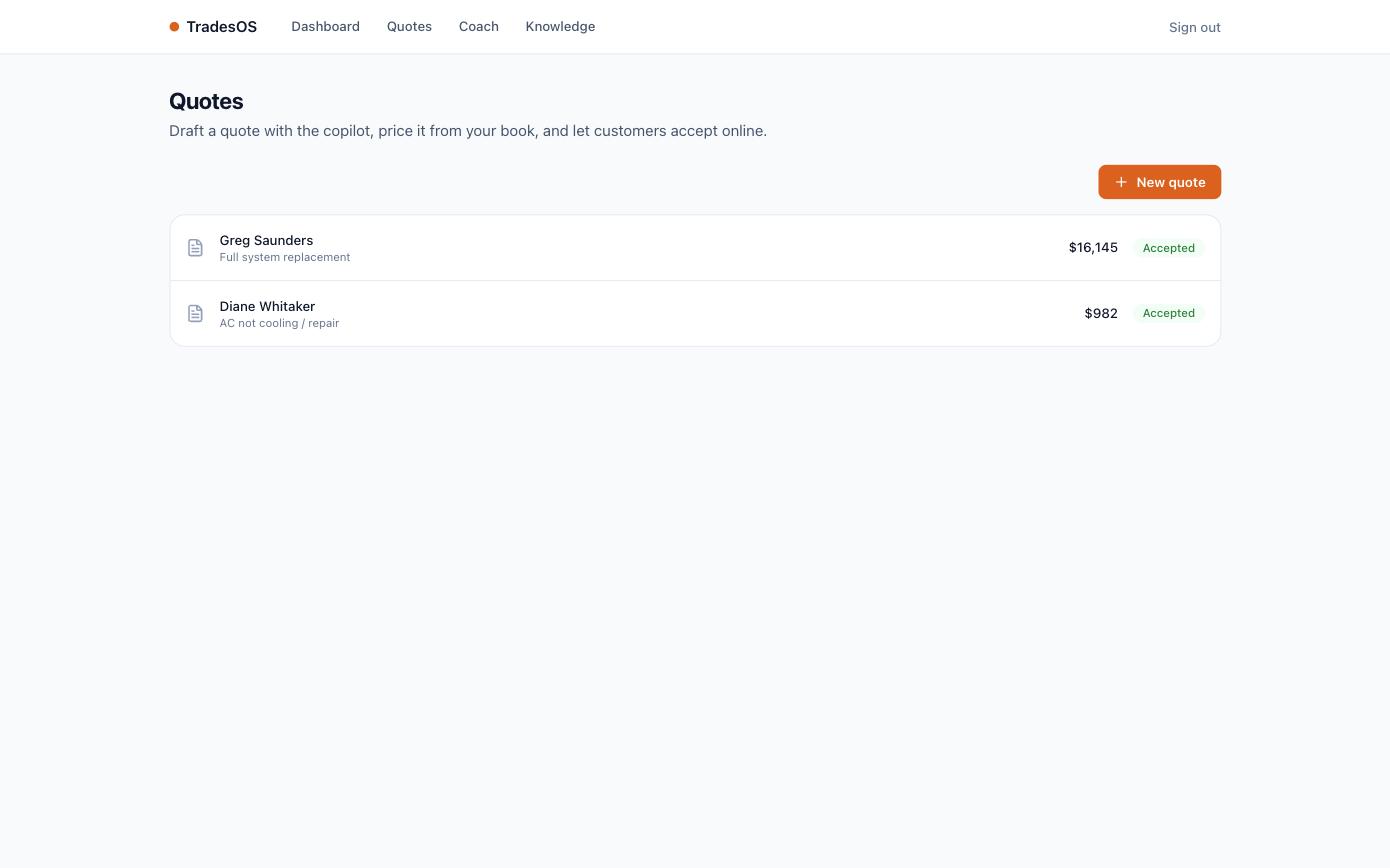Click the document icon beside Greg Saunders
The image size is (1390, 868).
[x=195, y=248]
